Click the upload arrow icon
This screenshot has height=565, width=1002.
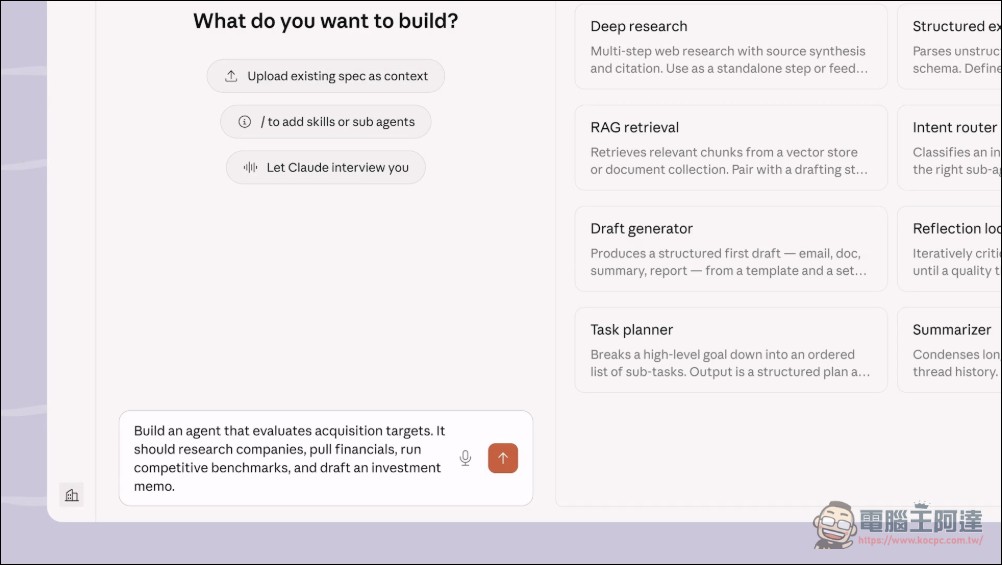tap(231, 76)
